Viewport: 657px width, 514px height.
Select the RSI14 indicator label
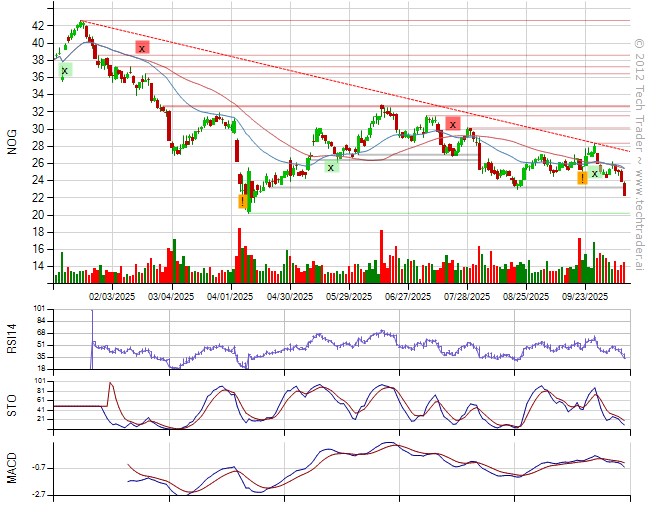tap(13, 339)
